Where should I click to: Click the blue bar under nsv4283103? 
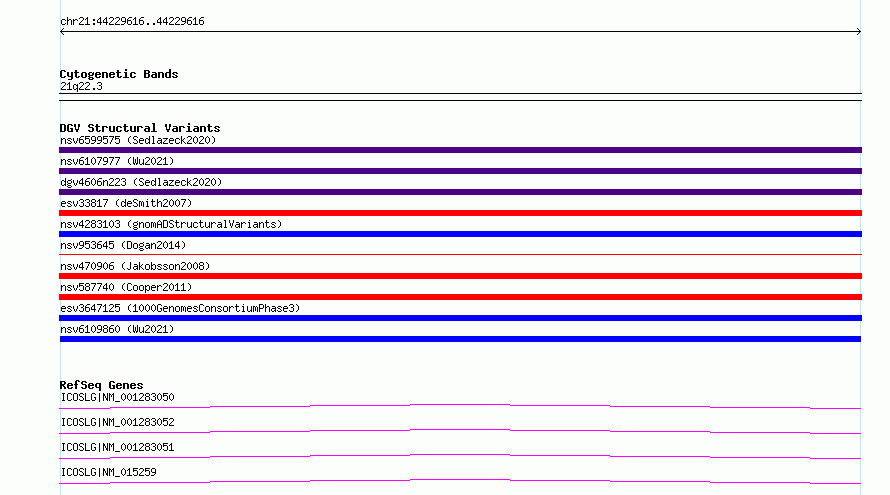click(460, 234)
